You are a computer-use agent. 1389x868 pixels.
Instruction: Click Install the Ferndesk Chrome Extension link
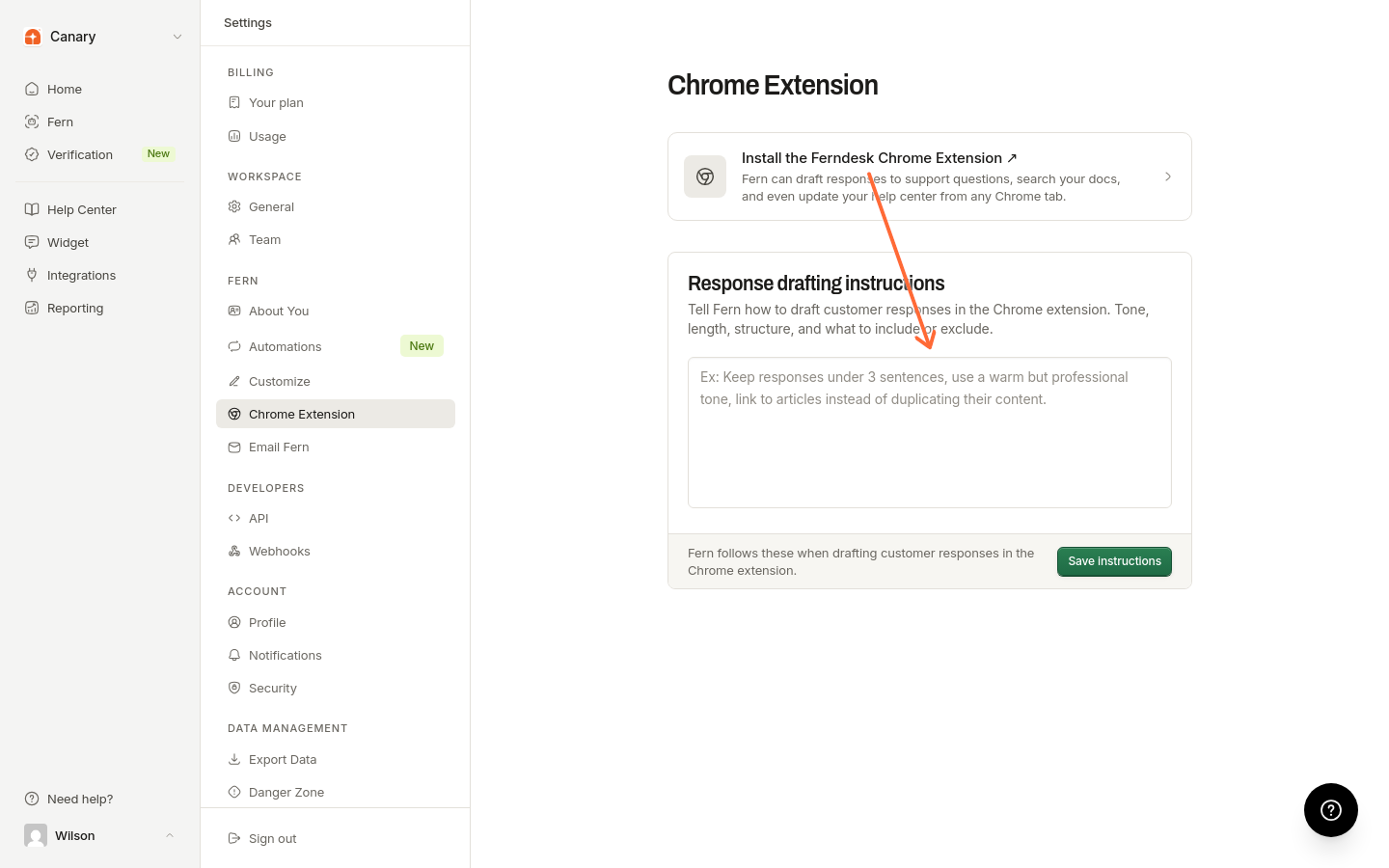click(x=880, y=158)
